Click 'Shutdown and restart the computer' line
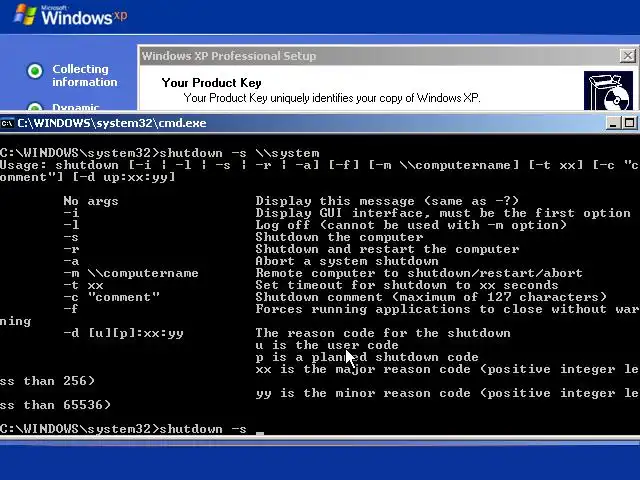Image resolution: width=640 pixels, height=480 pixels. 387,249
